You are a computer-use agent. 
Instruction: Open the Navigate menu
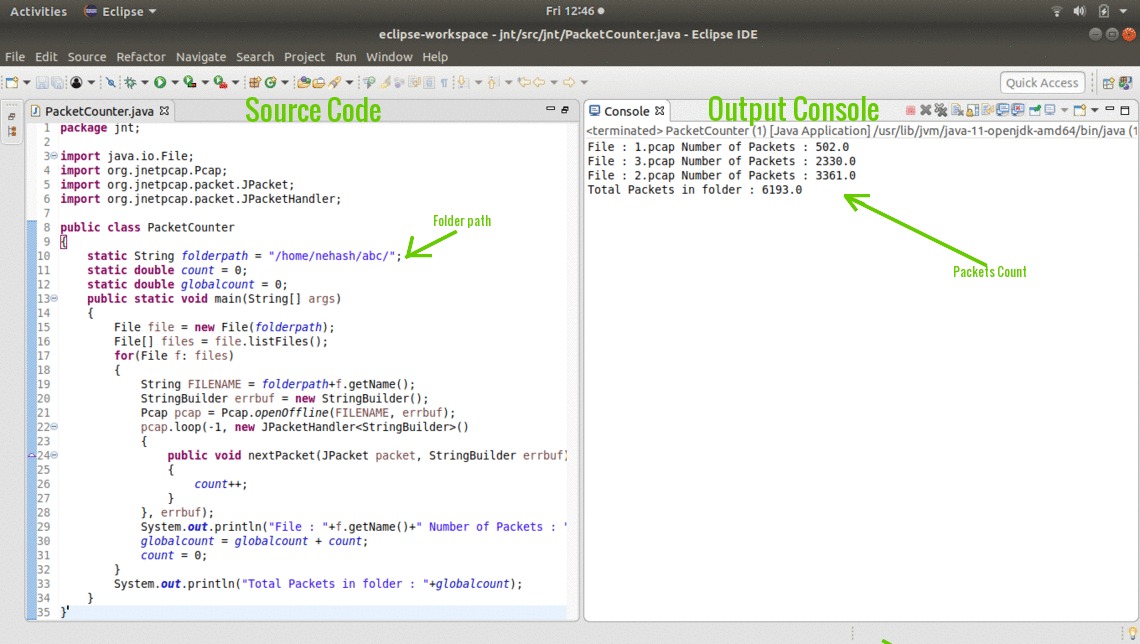(x=201, y=57)
